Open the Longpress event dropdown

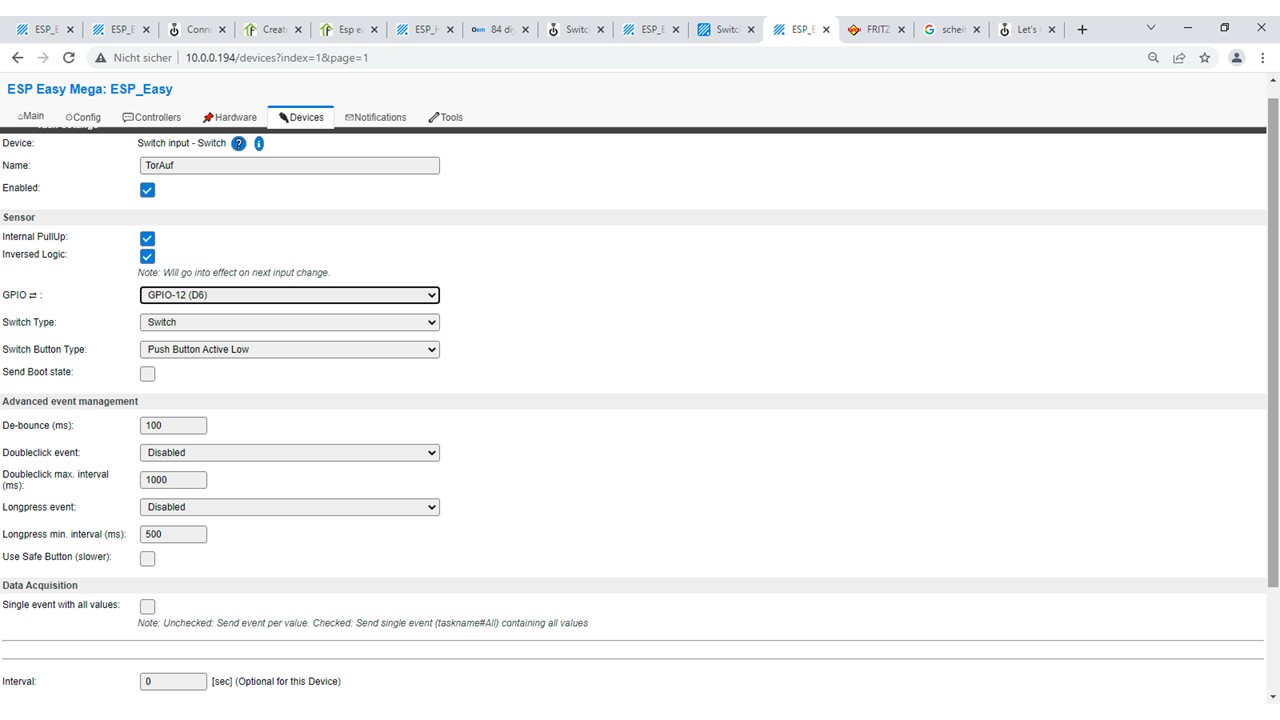point(290,507)
